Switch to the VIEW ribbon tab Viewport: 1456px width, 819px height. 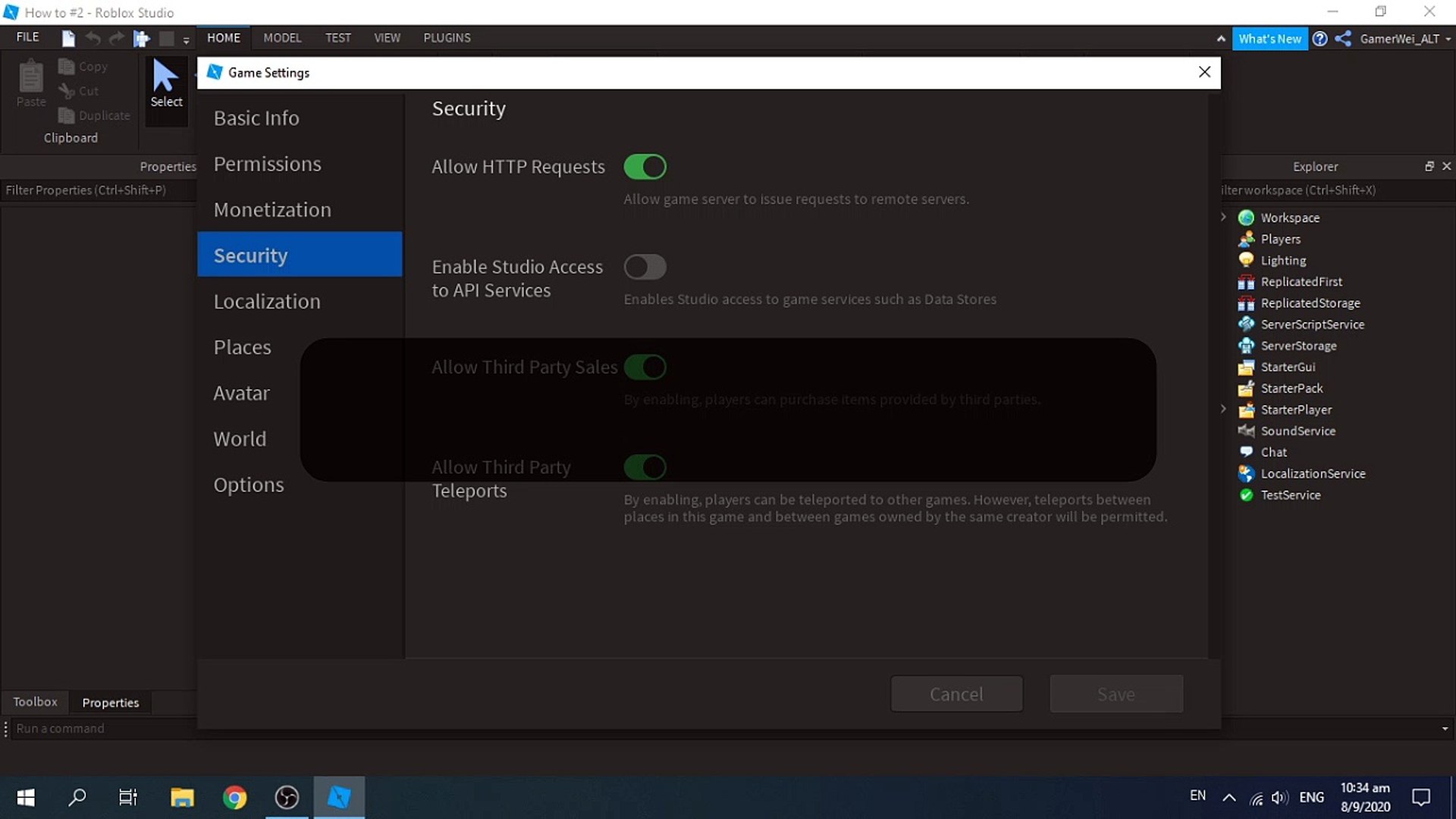387,38
